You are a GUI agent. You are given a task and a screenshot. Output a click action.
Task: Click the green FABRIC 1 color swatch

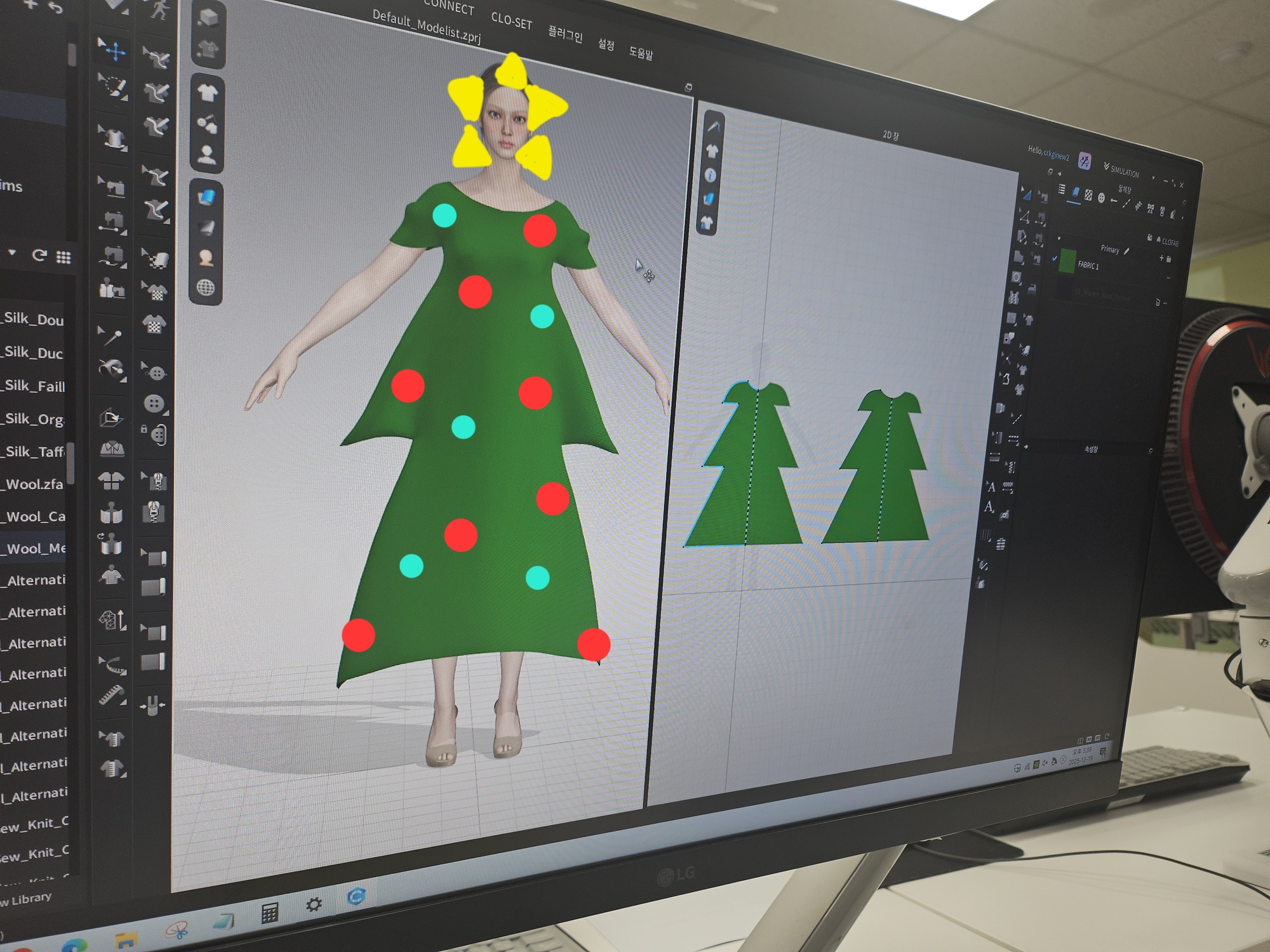click(1067, 261)
